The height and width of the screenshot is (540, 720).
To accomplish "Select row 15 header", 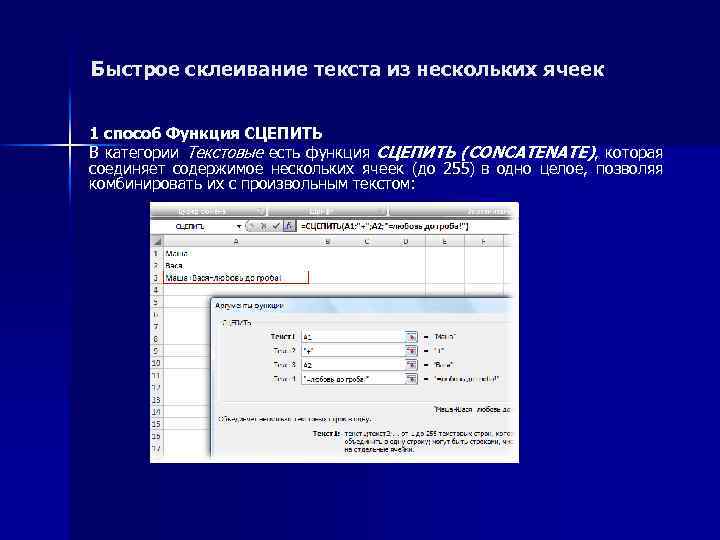I will [x=156, y=424].
